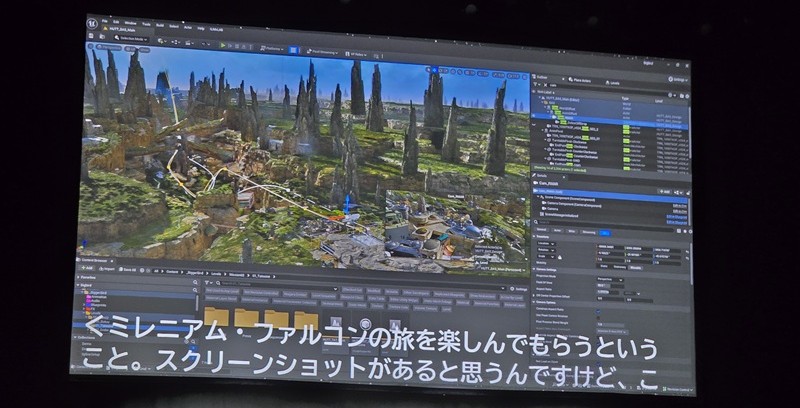The height and width of the screenshot is (408, 800).
Task: Open the Settings dropdown above the Outliner
Action: tap(678, 79)
